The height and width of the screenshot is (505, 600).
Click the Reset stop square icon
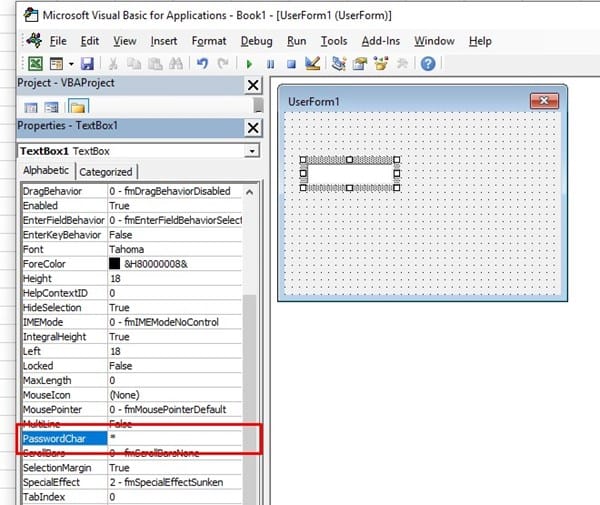pyautogui.click(x=291, y=64)
